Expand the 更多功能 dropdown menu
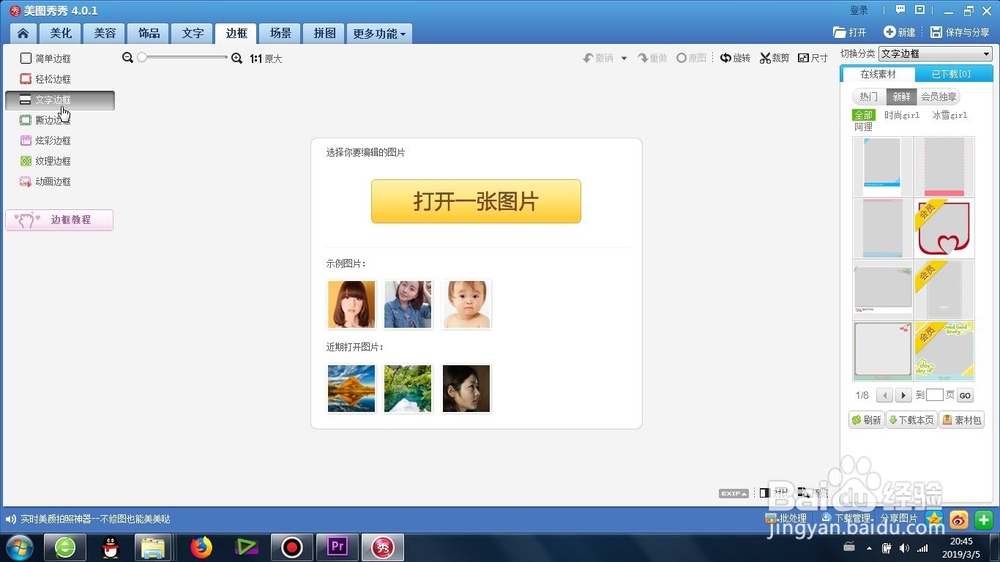This screenshot has width=1000, height=562. tap(379, 34)
